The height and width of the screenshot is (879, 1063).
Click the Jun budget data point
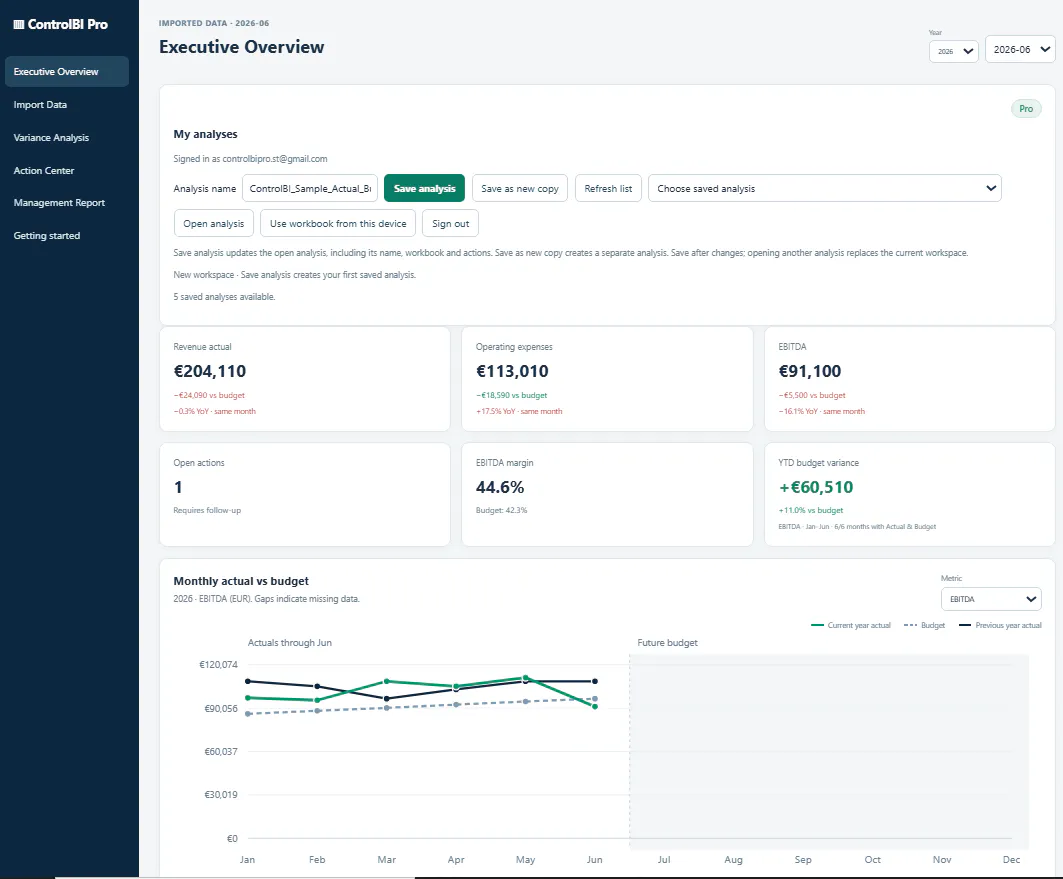coord(595,699)
